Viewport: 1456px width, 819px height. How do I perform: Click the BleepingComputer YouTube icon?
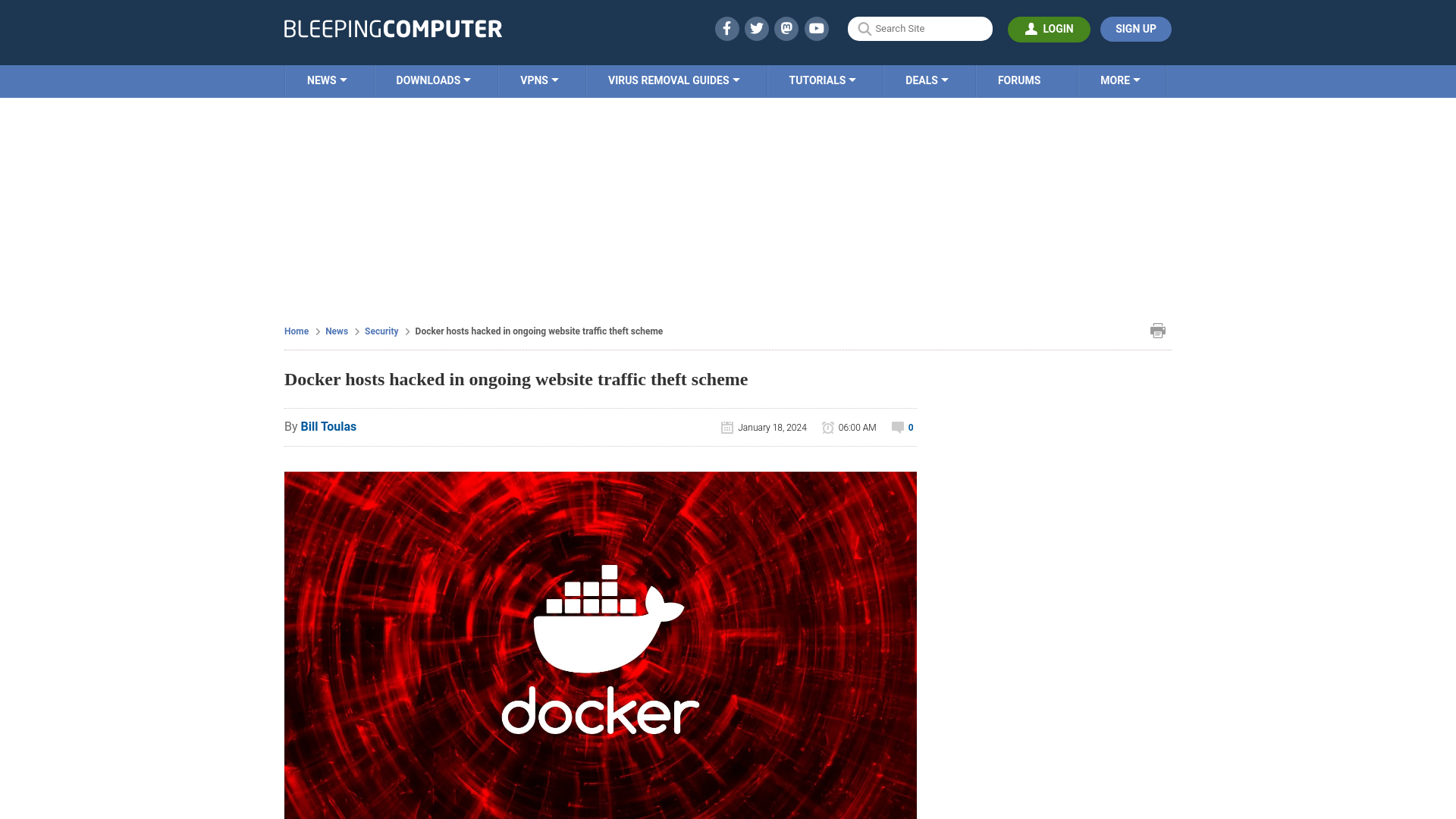(816, 28)
